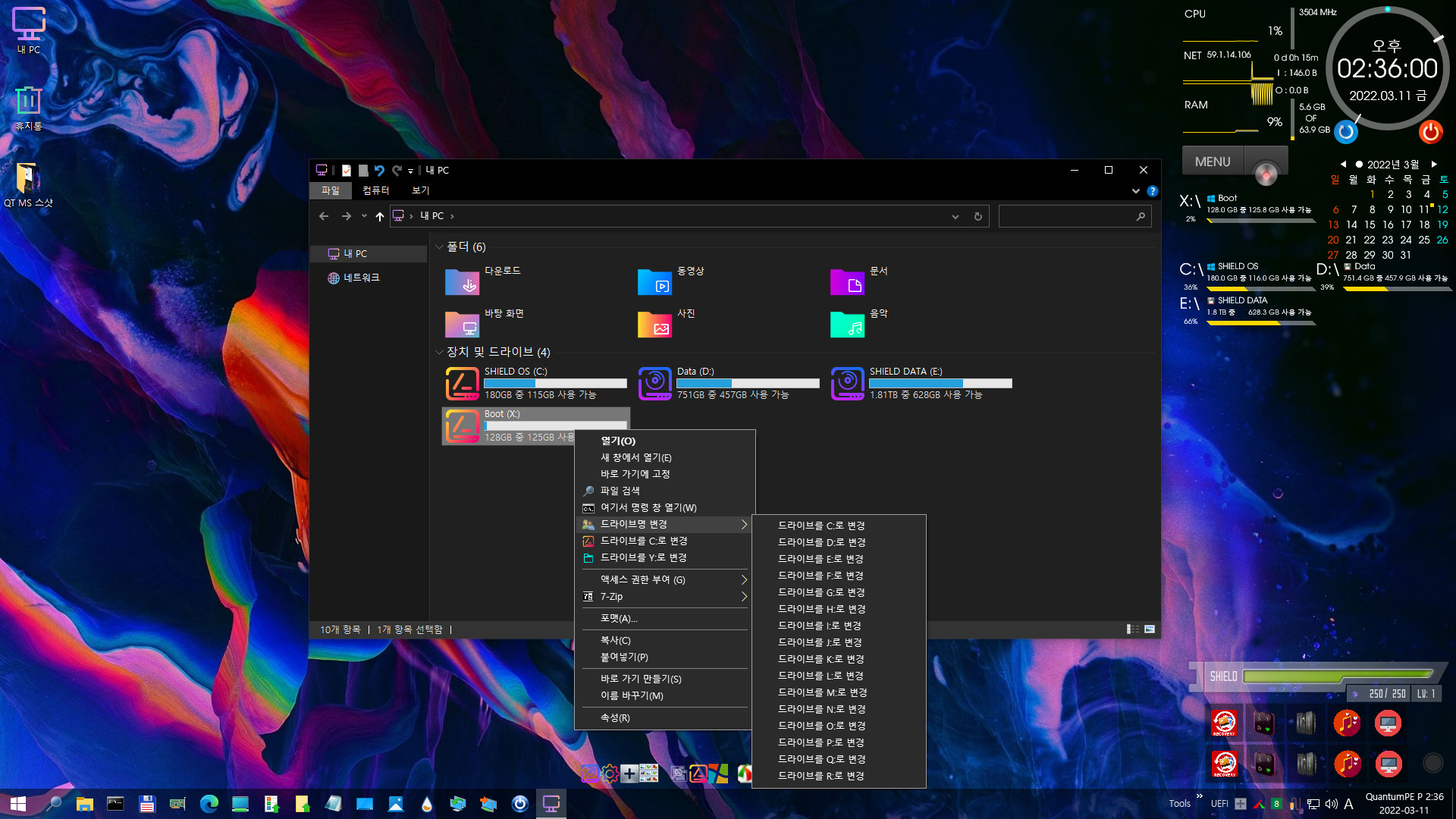Screen dimensions: 1456x819
Task: Select the 음악 folder icon
Action: click(848, 324)
